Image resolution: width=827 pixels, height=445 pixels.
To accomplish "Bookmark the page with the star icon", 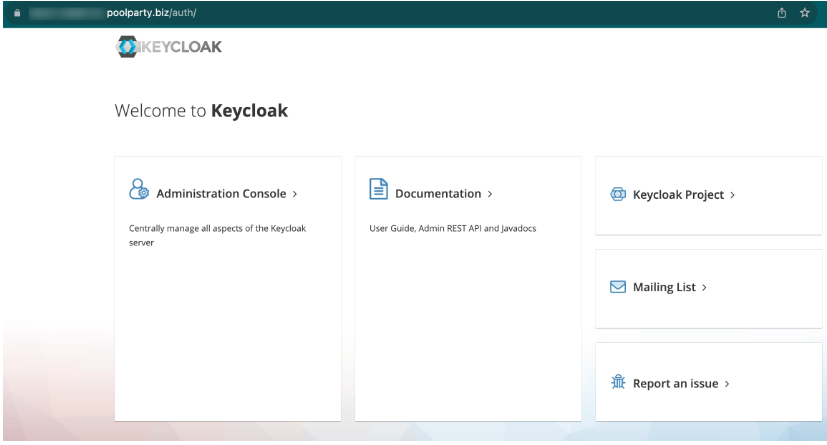I will pos(804,13).
